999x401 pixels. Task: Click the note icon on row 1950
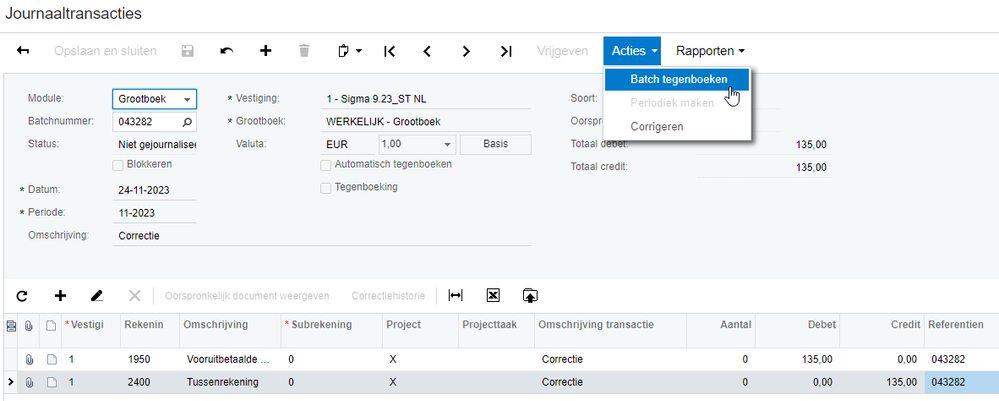pos(52,360)
